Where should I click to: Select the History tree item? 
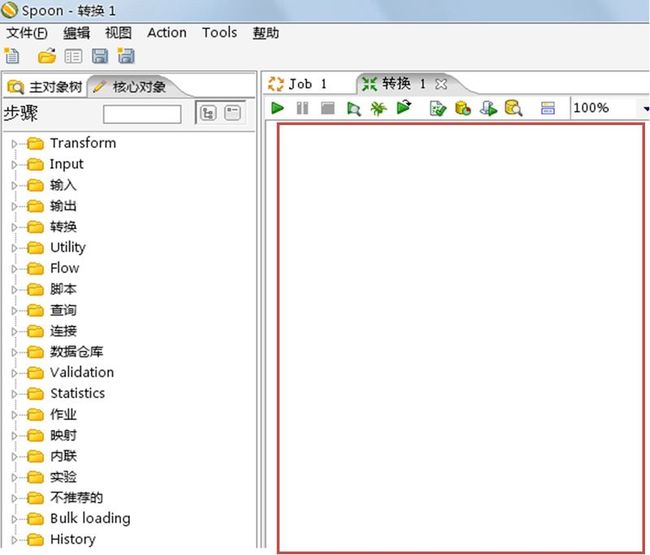(73, 539)
